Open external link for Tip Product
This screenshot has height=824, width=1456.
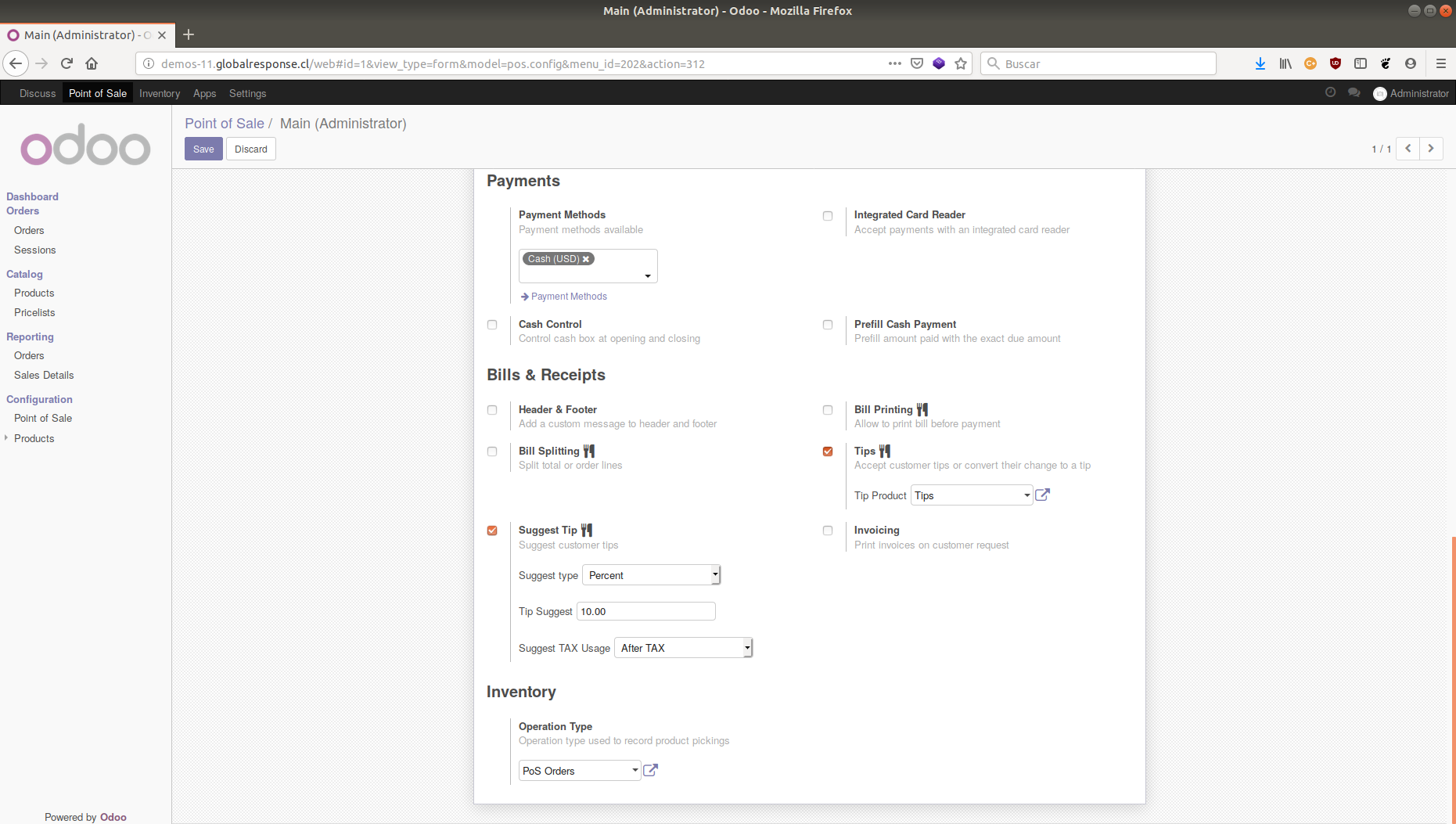1042,495
